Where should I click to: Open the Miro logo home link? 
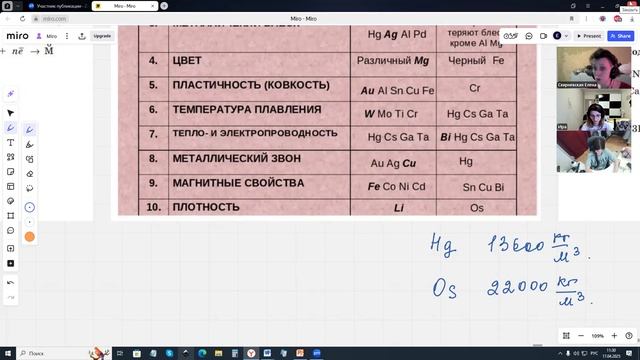click(17, 36)
